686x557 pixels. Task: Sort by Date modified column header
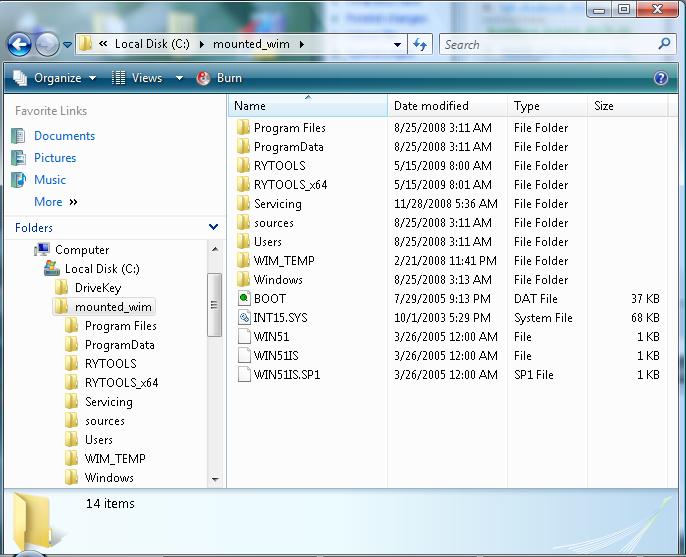447,106
